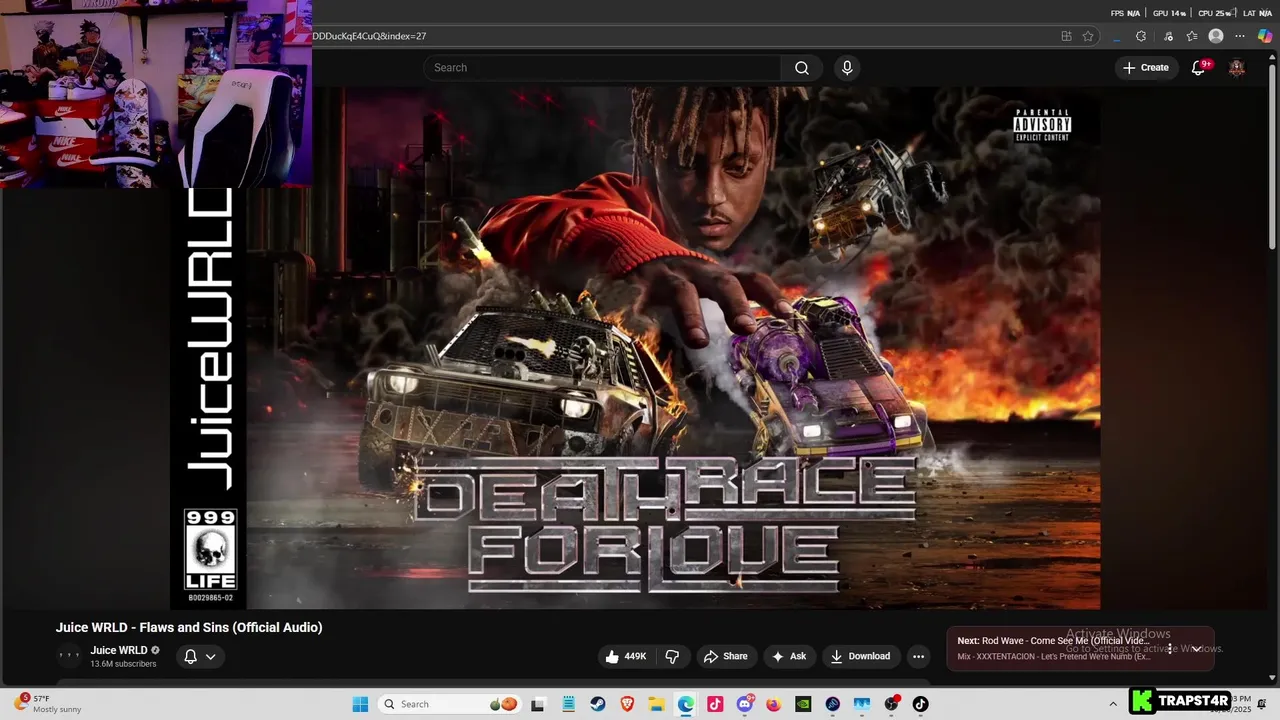The width and height of the screenshot is (1280, 720).
Task: Expand subscription notification options chevron
Action: point(210,657)
